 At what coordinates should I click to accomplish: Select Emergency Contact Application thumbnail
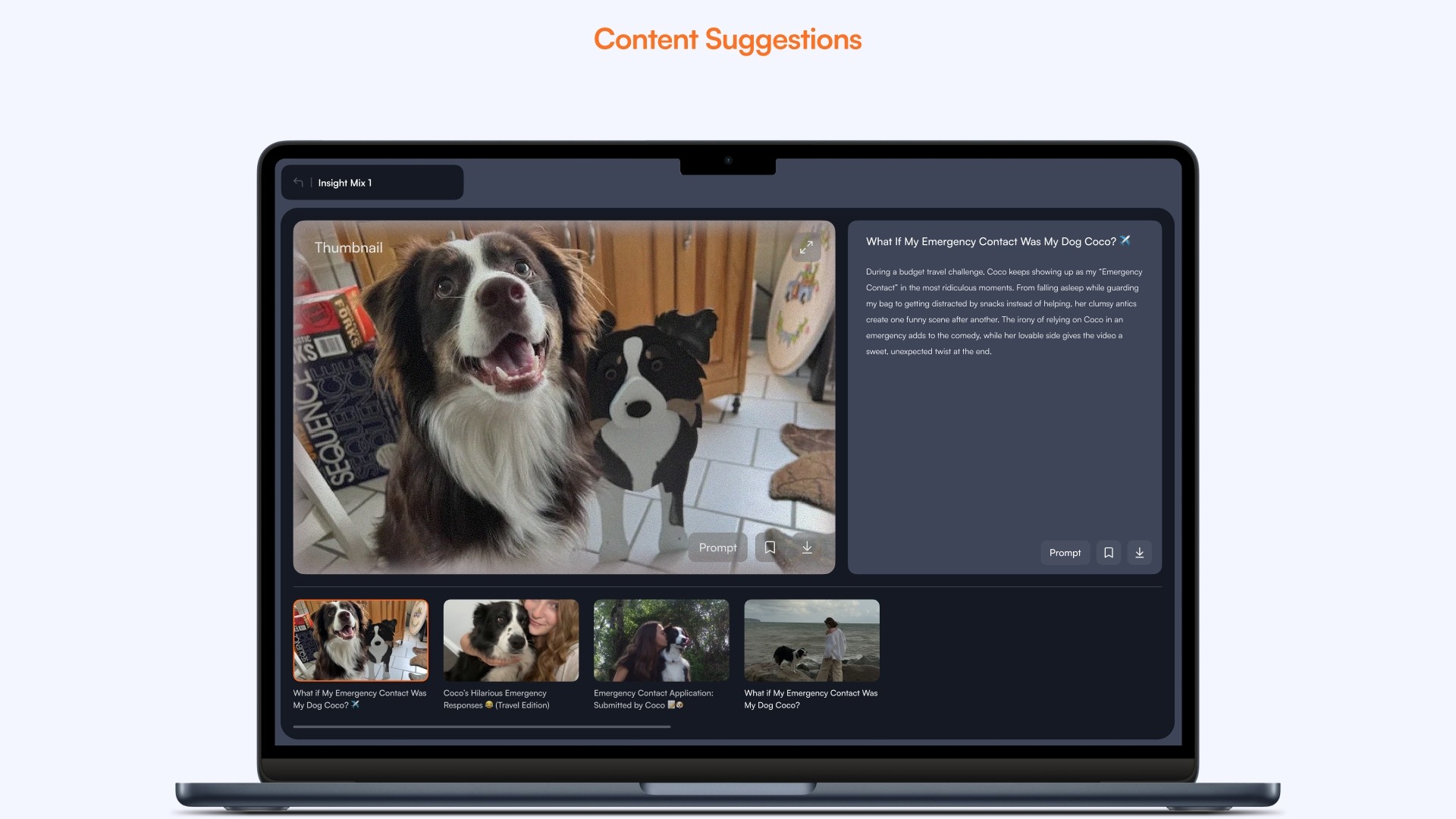click(x=661, y=640)
